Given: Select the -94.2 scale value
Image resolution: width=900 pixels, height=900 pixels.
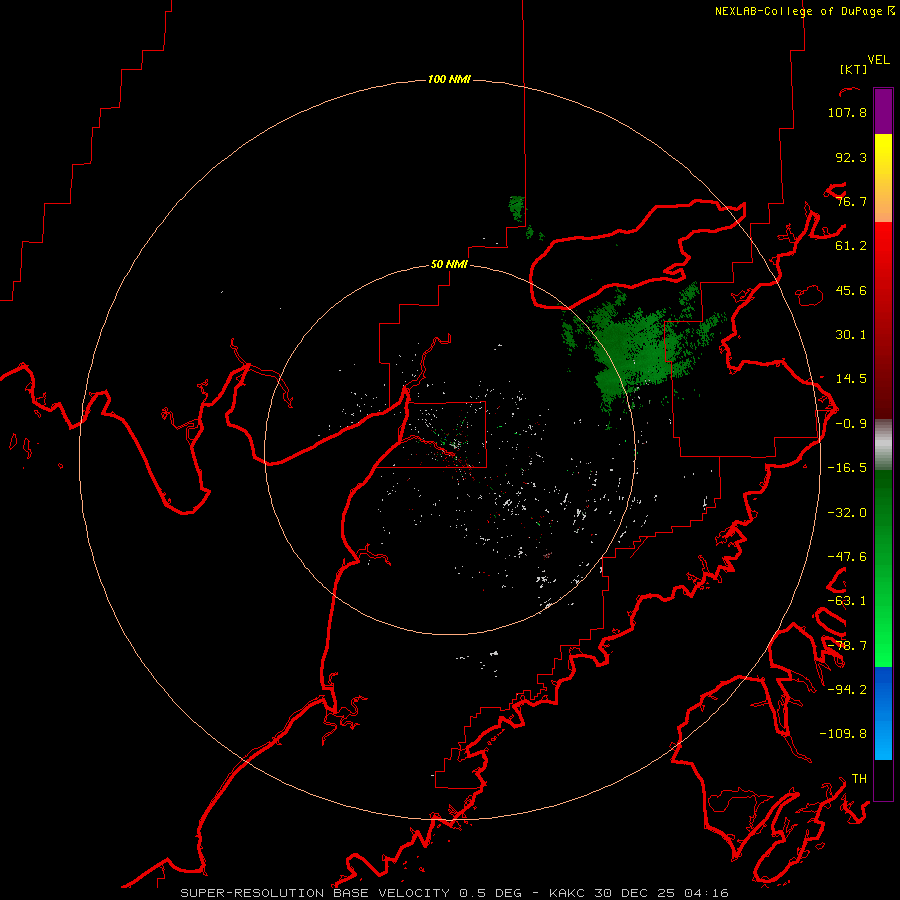Looking at the screenshot, I should coord(847,689).
